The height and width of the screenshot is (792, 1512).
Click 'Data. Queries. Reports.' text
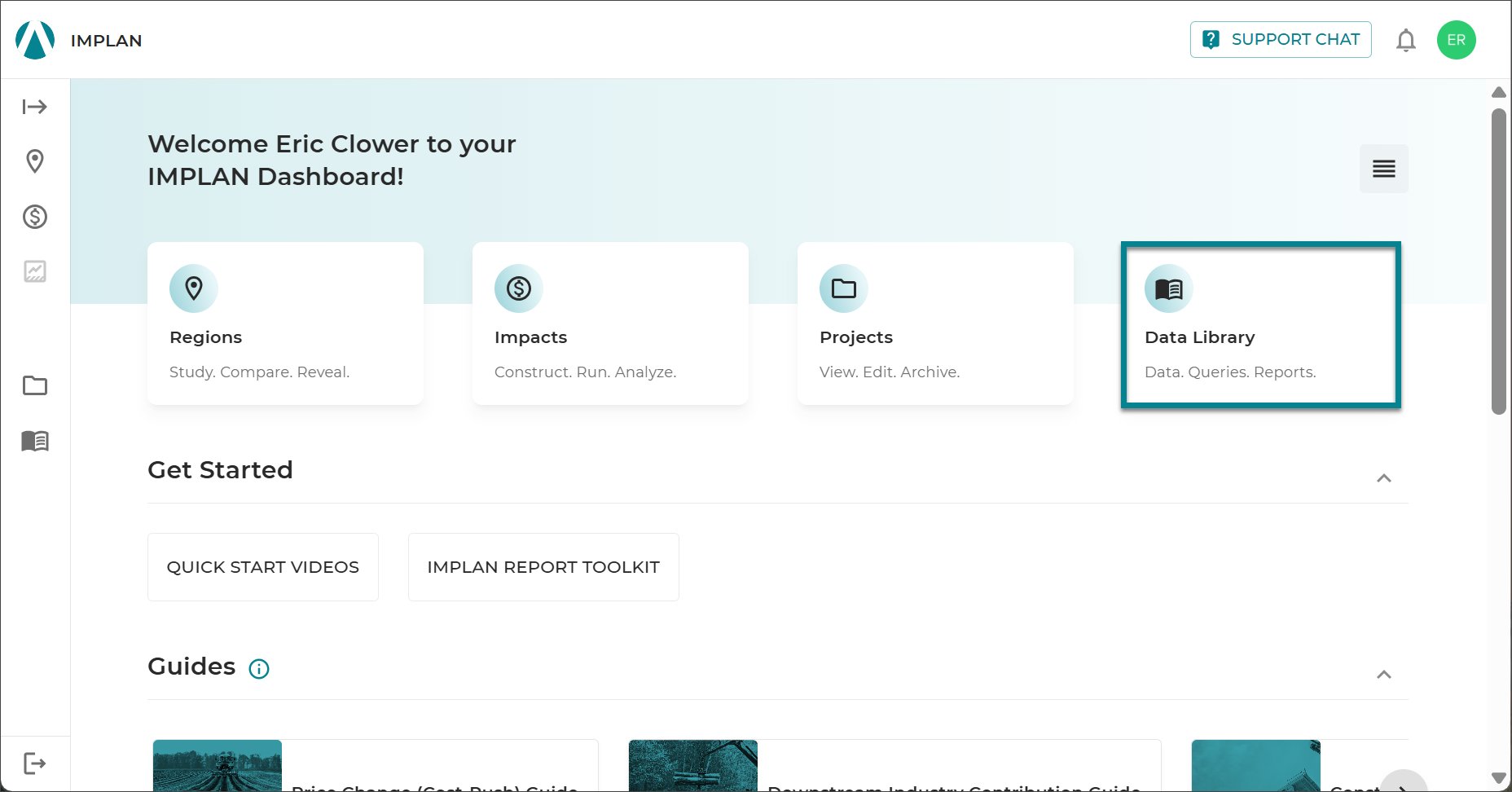1230,372
